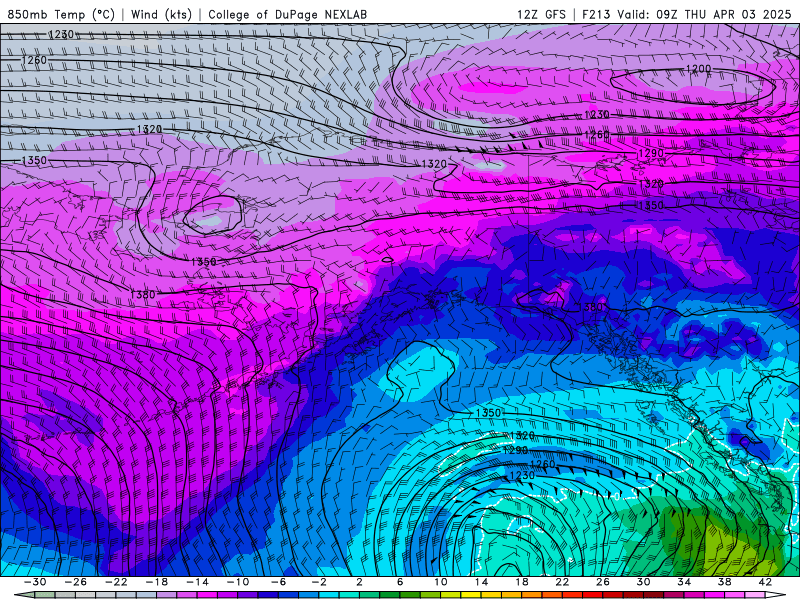The height and width of the screenshot is (600, 800).
Task: Click the 'F213 Valid: 09Z THU APR 03 2025' text
Action: point(687,14)
